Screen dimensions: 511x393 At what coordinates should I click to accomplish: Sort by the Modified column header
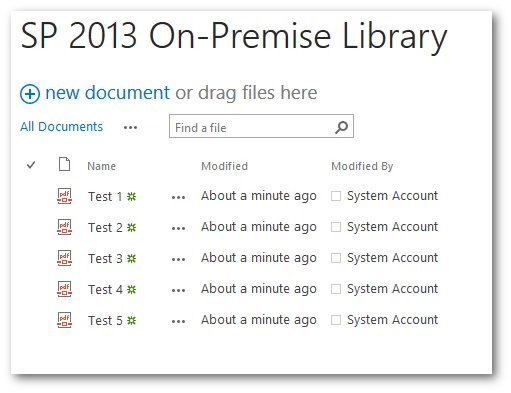point(224,166)
